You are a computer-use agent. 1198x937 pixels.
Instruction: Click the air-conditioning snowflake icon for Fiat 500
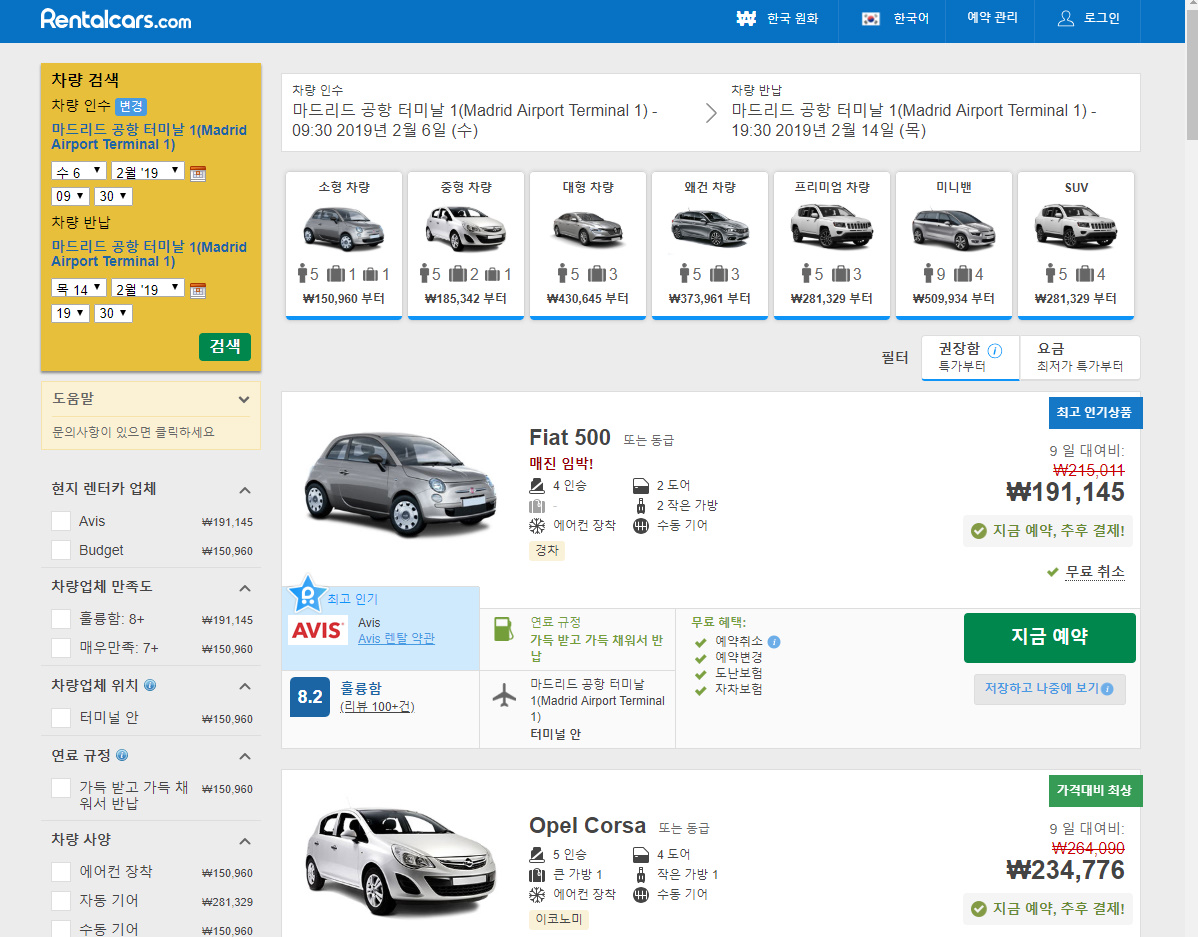coord(537,526)
